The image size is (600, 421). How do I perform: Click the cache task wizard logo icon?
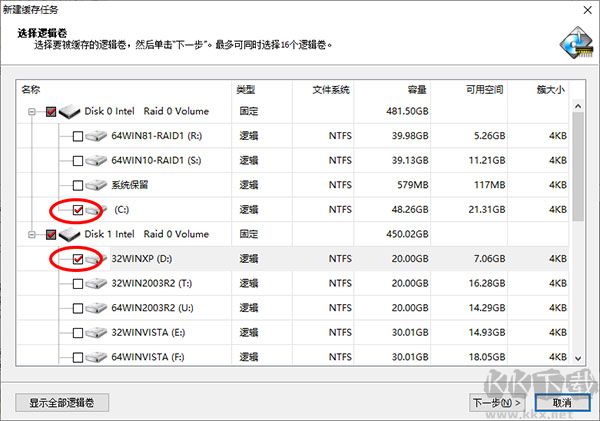(577, 42)
